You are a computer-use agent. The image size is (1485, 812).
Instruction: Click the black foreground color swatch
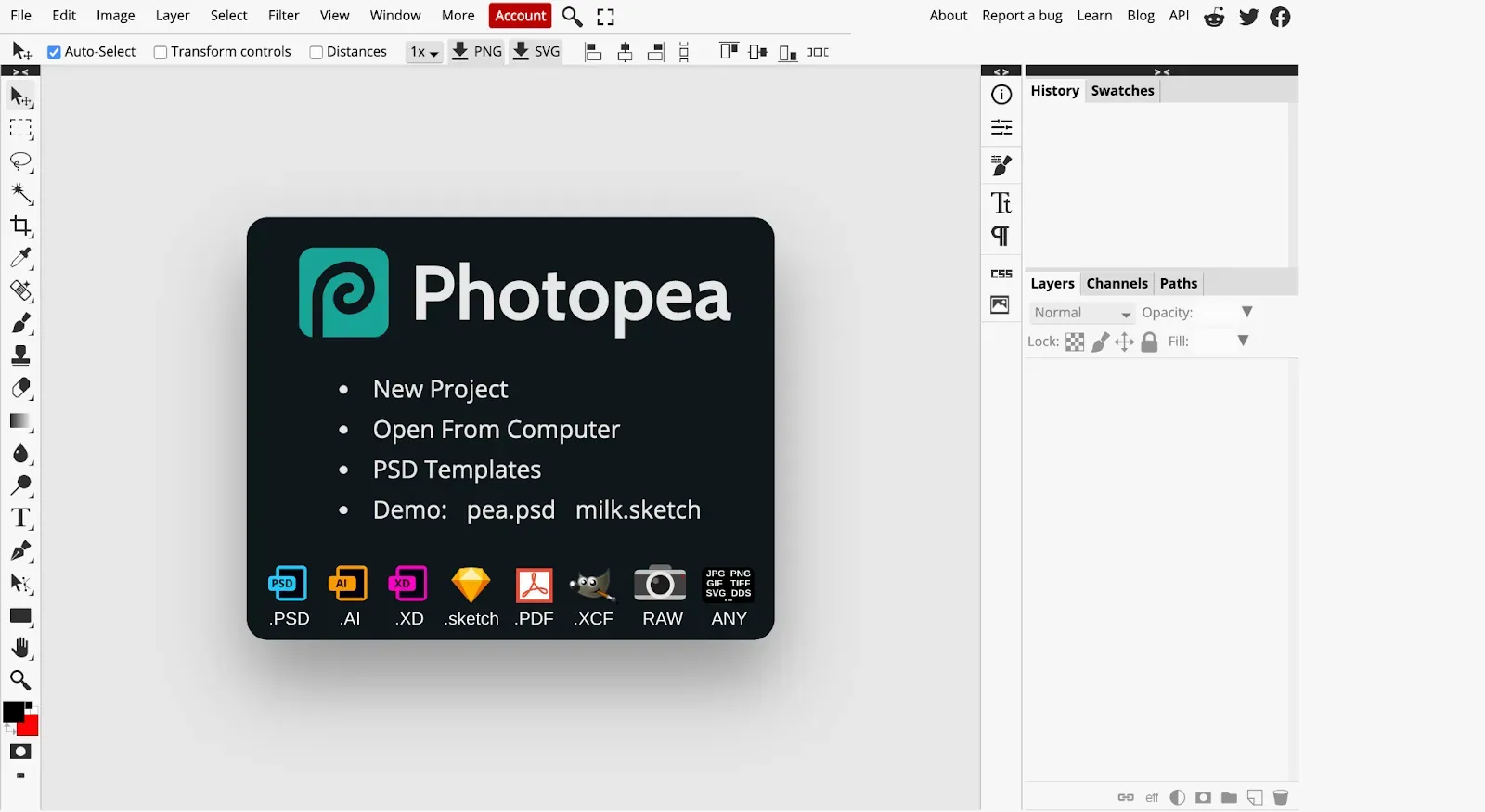[13, 712]
